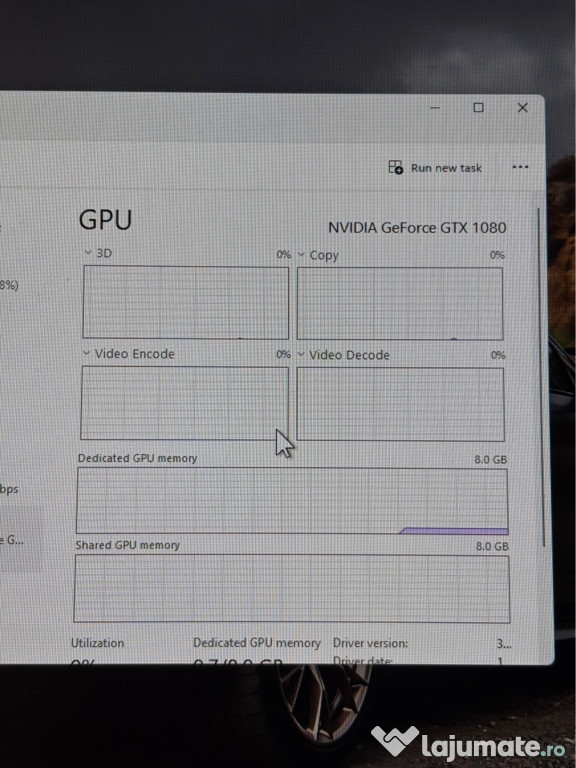
Task: Click the Dedicated GPU memory graph
Action: 292,501
